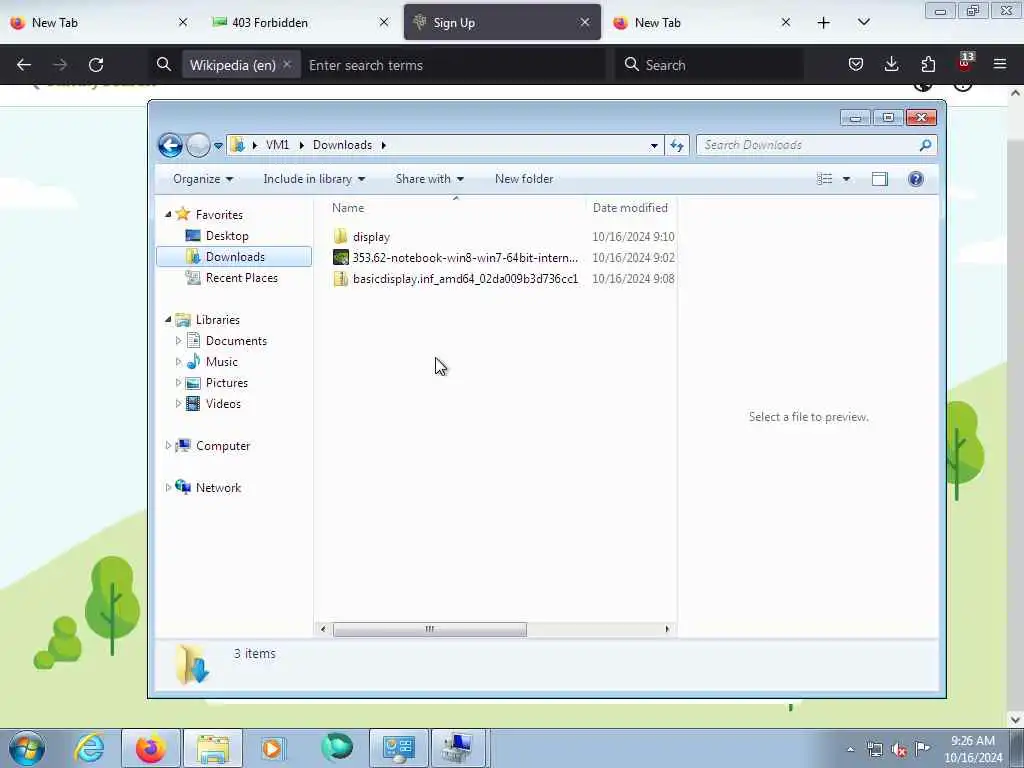Expand the Pictures library
The image size is (1024, 768).
click(178, 383)
